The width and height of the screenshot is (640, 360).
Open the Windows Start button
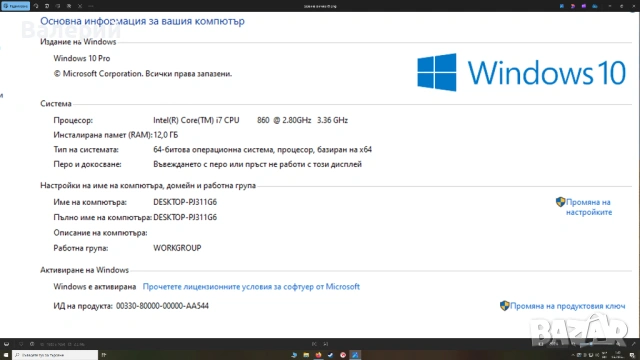pos(6,355)
